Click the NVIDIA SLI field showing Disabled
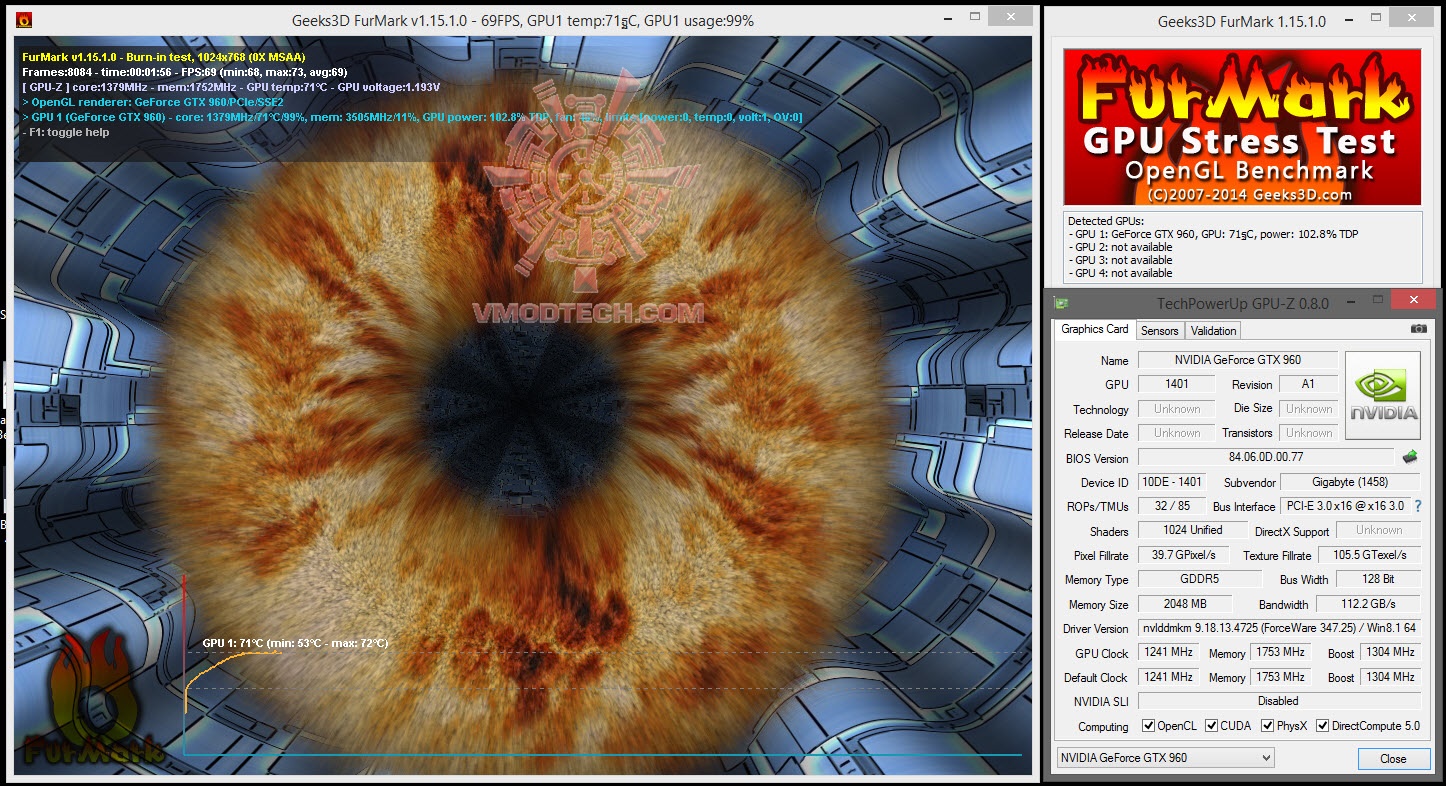The height and width of the screenshot is (786, 1446). pyautogui.click(x=1279, y=701)
